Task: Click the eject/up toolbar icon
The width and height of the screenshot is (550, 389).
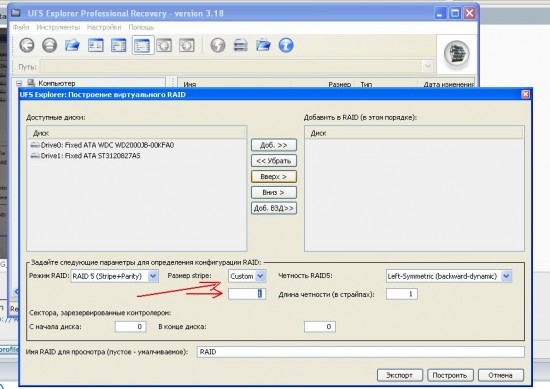Action: 49,45
